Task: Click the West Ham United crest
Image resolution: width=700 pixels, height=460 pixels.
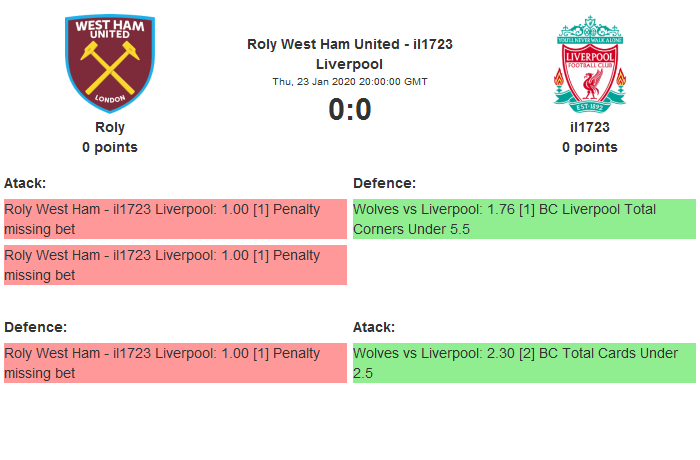Action: coord(110,62)
